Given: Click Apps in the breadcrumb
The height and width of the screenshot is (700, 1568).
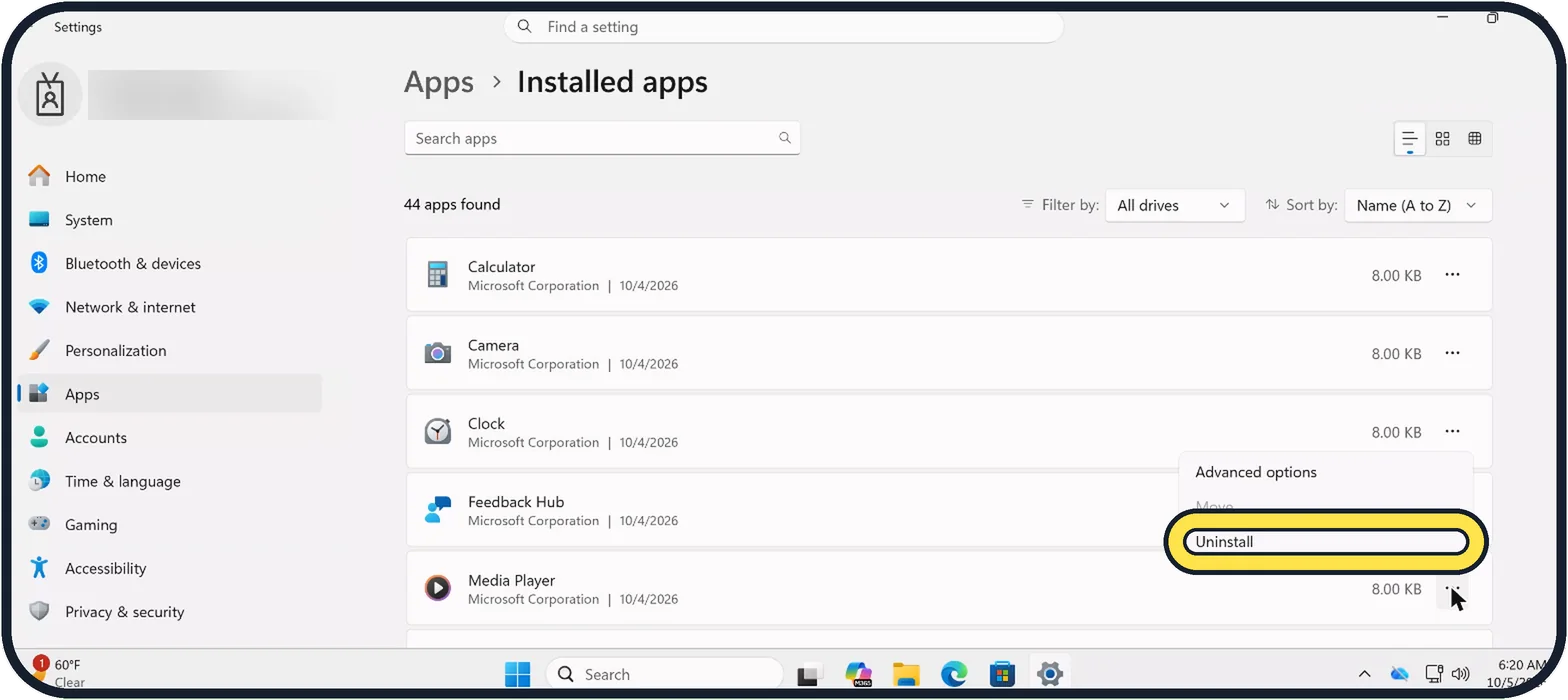Looking at the screenshot, I should click(439, 82).
